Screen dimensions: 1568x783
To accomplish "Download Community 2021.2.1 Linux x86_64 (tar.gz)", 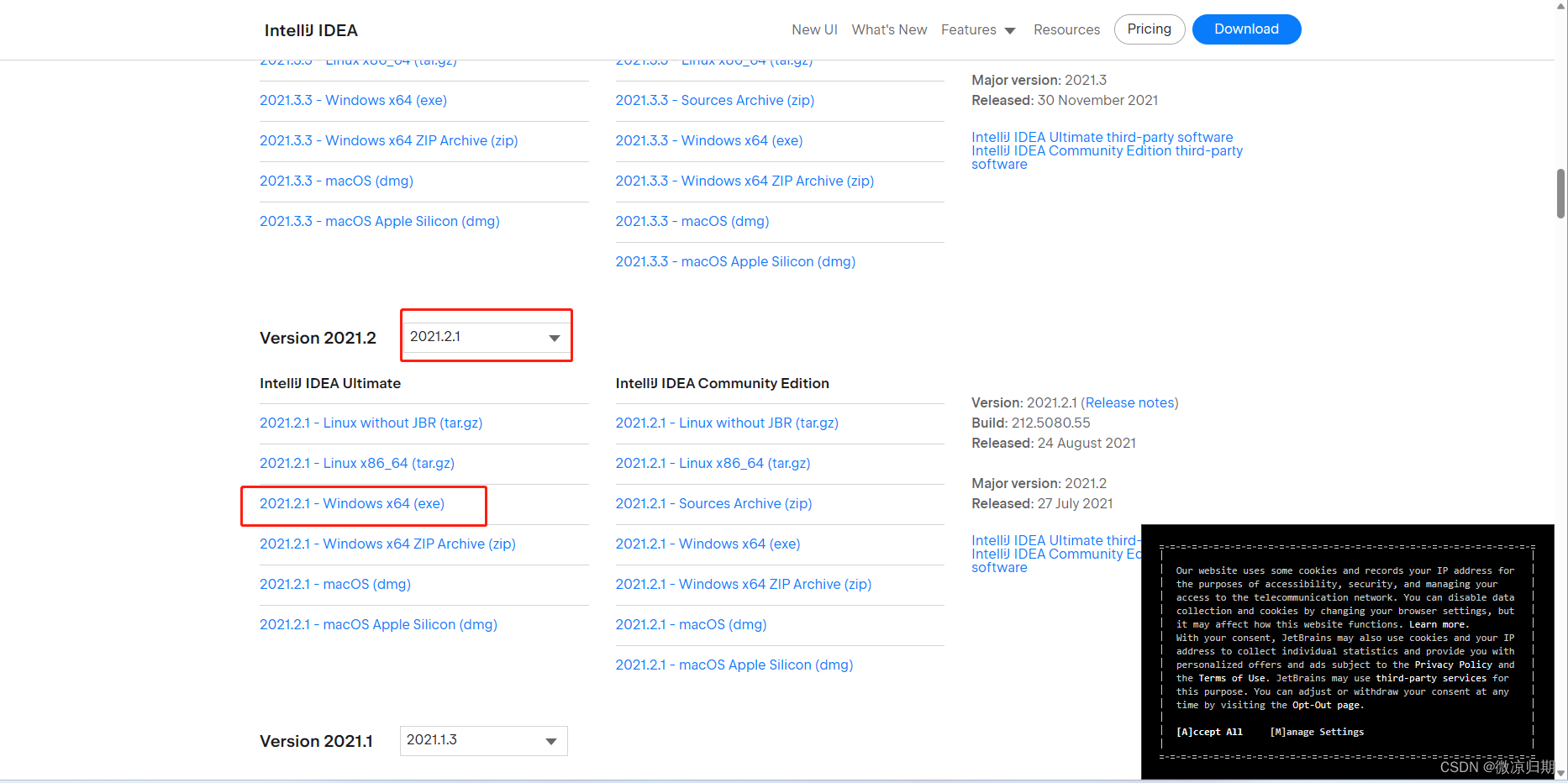I will [713, 463].
